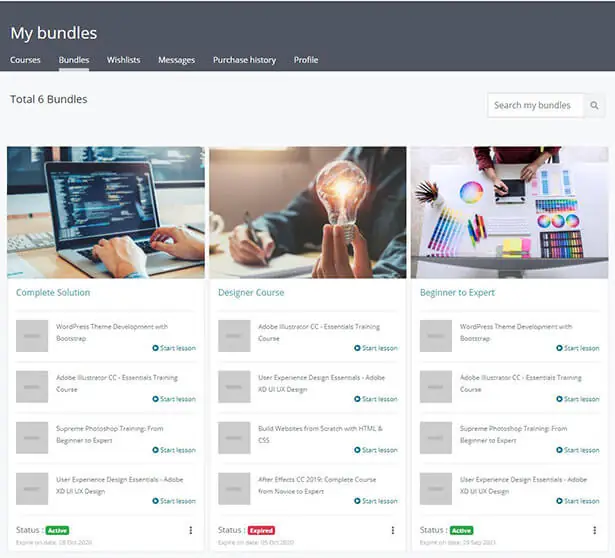This screenshot has height=558, width=615.
Task: Open the Wishlists tab
Action: (123, 60)
